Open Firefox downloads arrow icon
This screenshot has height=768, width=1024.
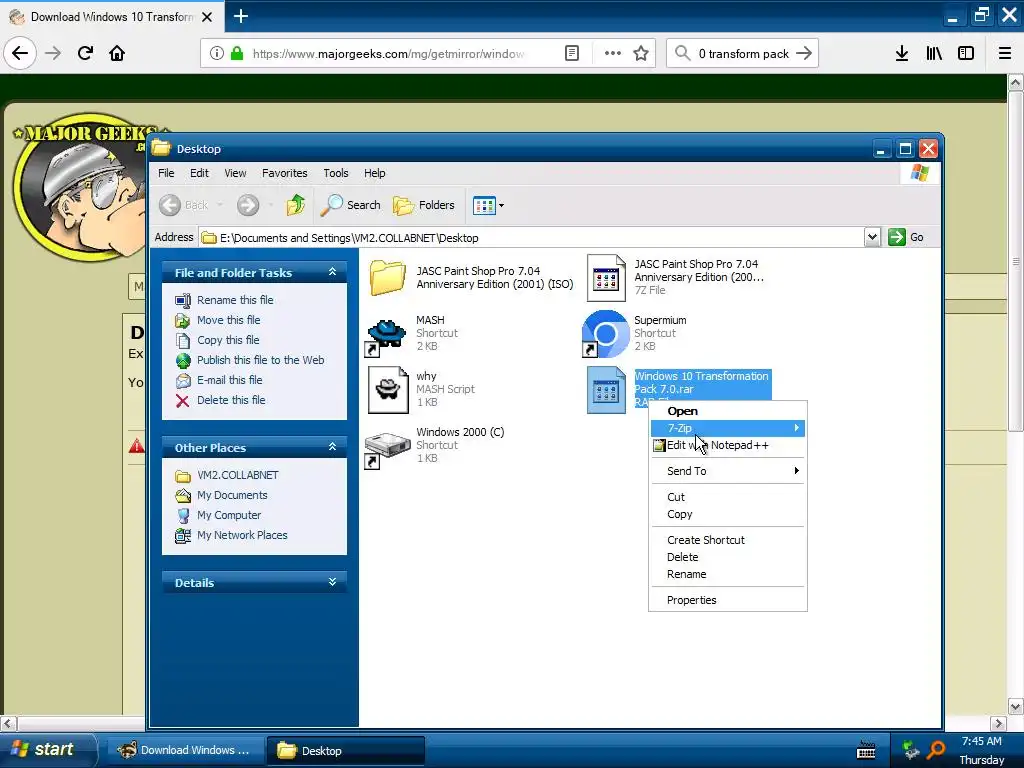tap(901, 54)
